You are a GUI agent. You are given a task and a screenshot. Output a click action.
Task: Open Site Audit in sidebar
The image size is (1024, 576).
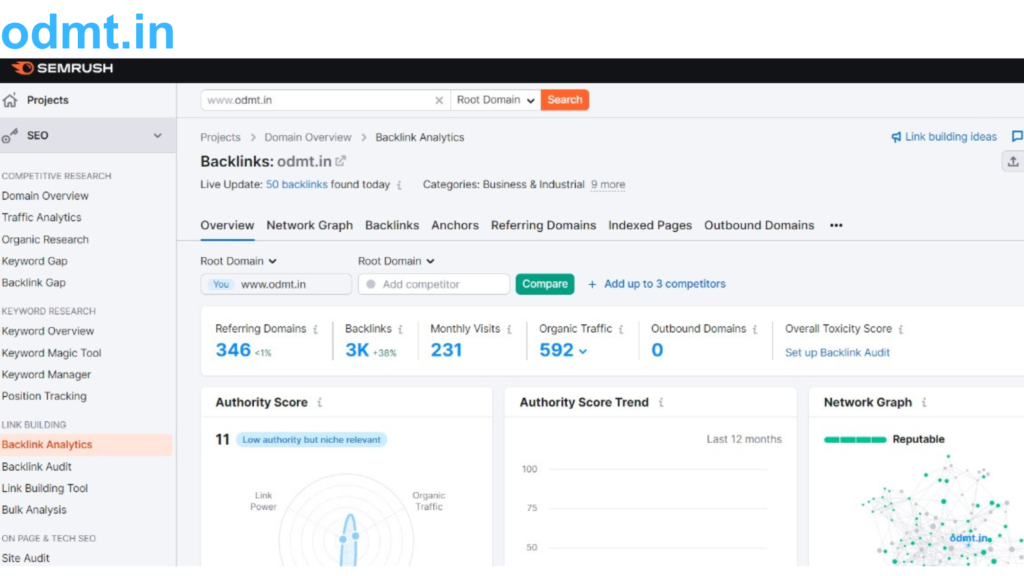pyautogui.click(x=25, y=558)
